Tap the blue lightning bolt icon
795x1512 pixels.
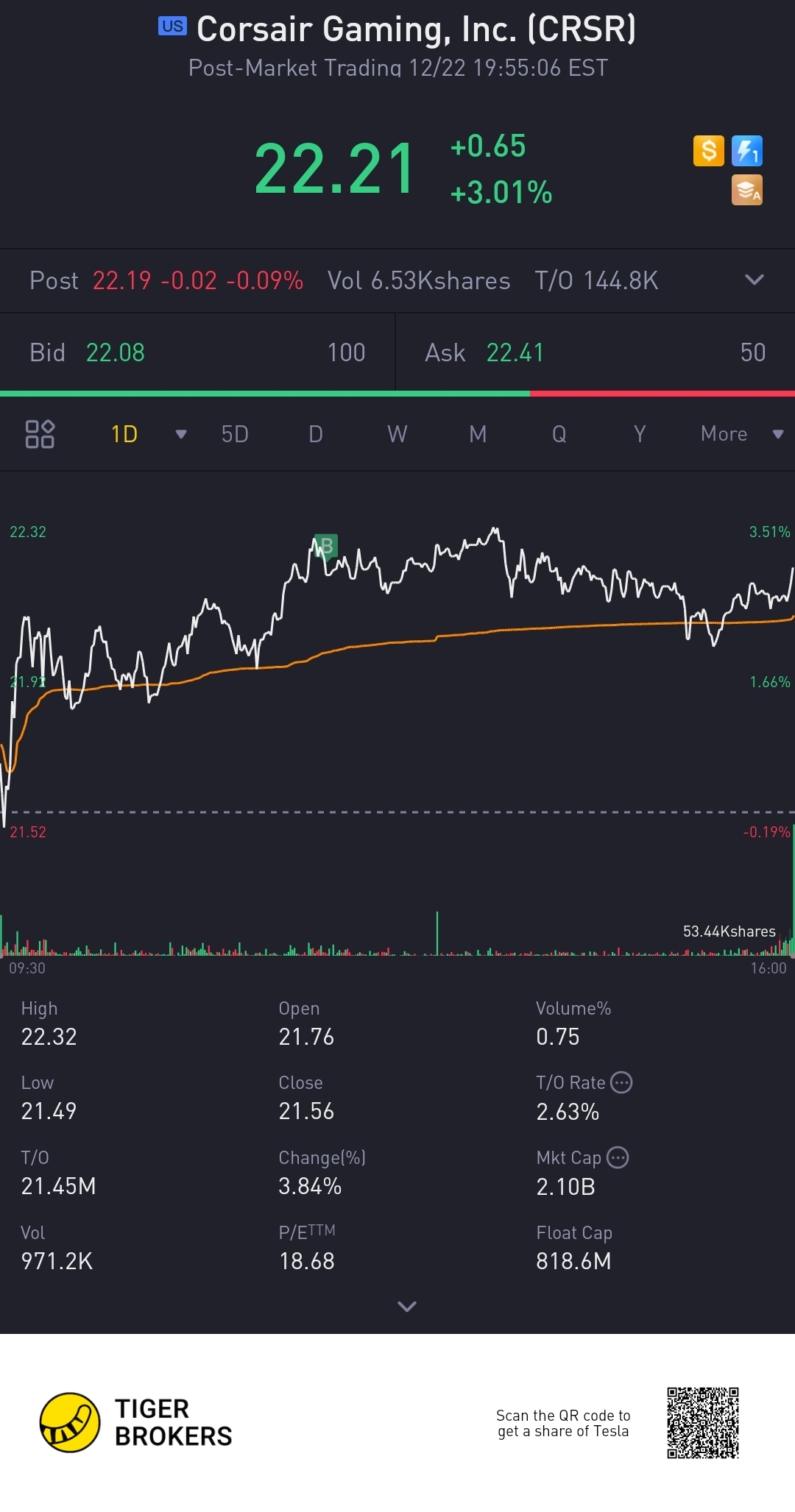[747, 151]
